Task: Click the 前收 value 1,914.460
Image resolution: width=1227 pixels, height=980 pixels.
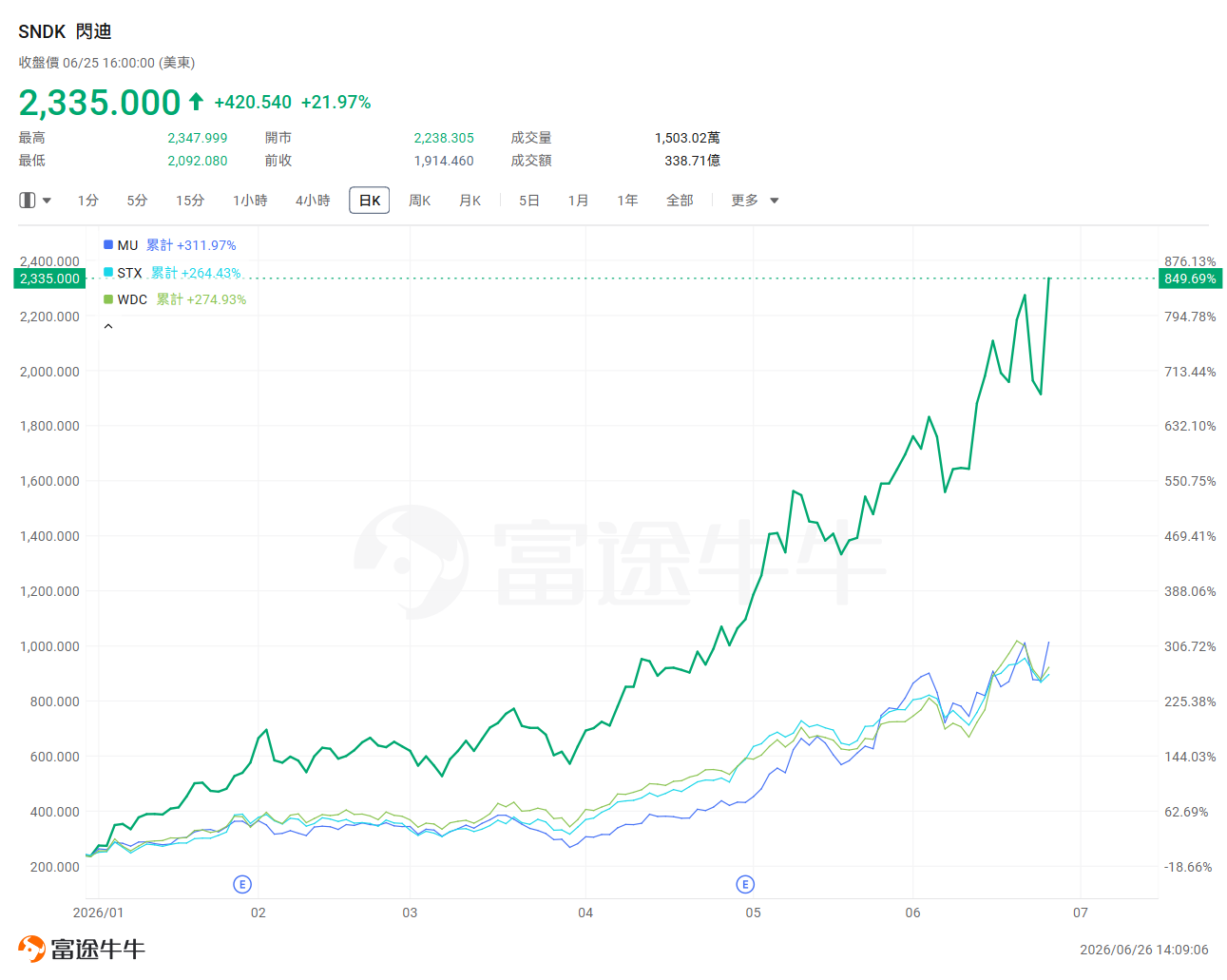Action: coord(444,161)
